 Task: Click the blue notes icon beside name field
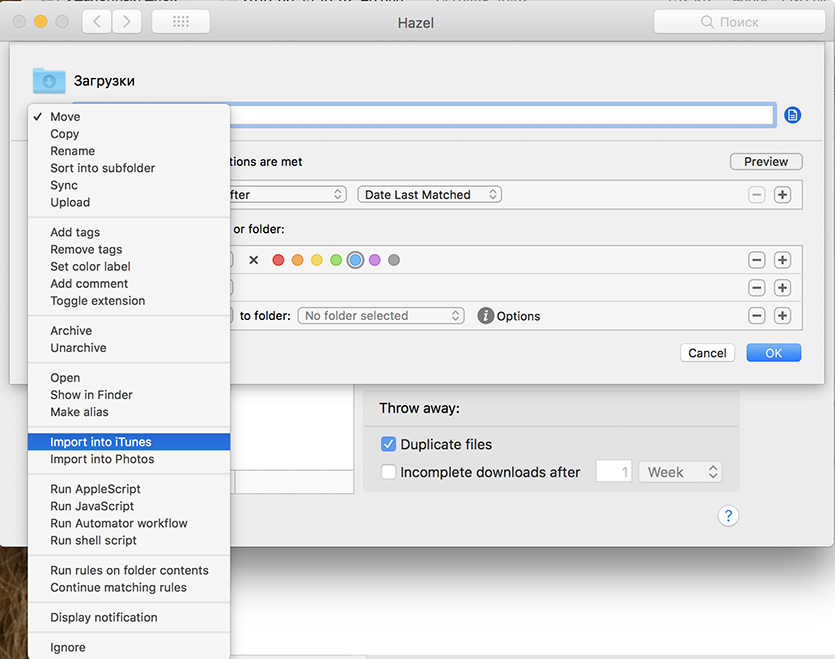coord(792,115)
